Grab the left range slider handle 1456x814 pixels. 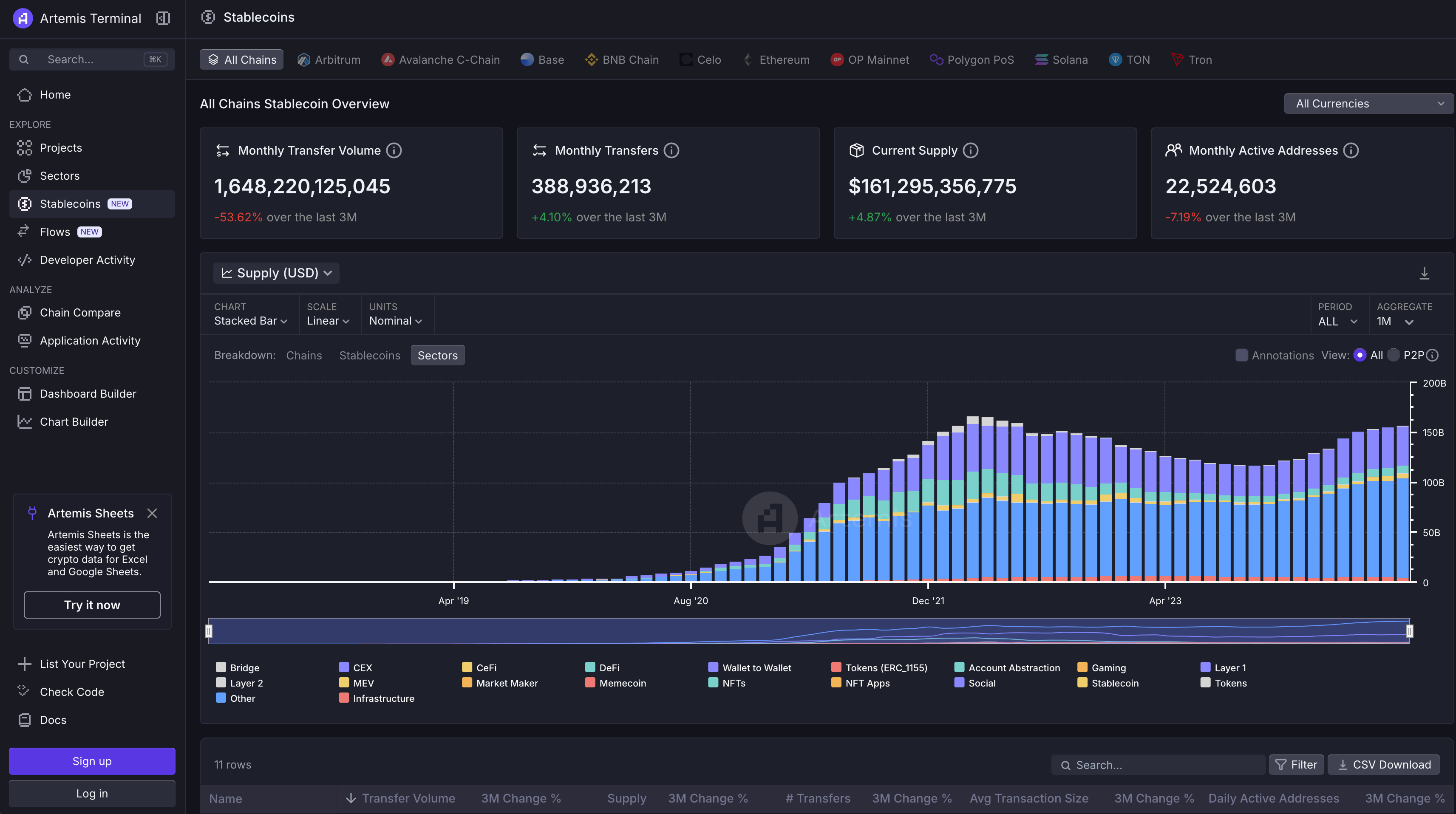click(209, 631)
